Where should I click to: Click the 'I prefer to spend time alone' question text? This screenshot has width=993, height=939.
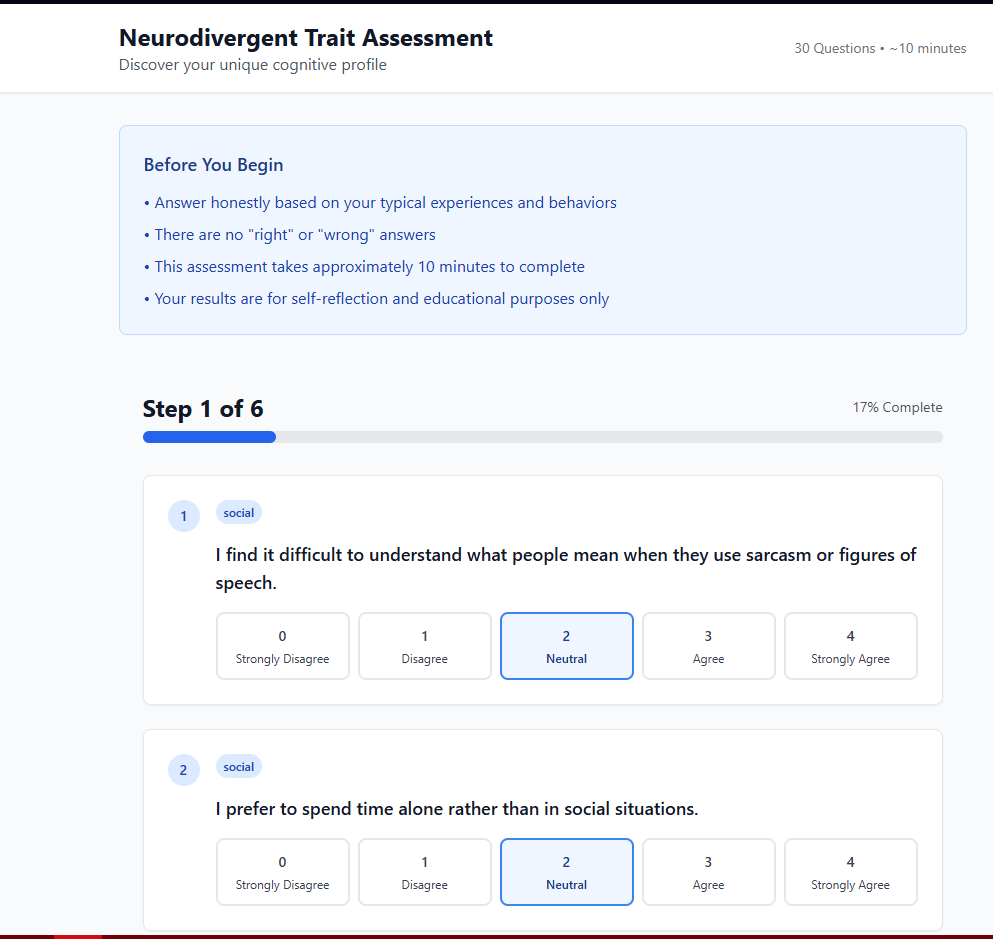tap(457, 809)
